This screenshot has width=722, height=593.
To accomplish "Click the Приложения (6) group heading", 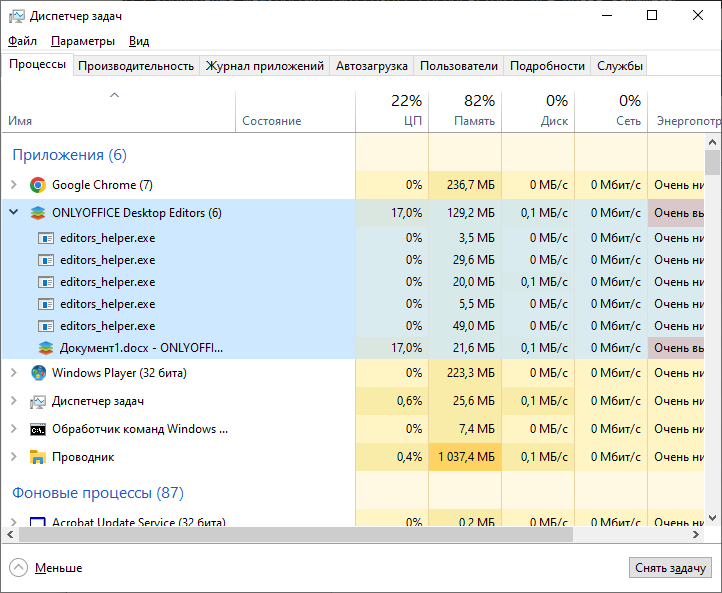I will [70, 155].
